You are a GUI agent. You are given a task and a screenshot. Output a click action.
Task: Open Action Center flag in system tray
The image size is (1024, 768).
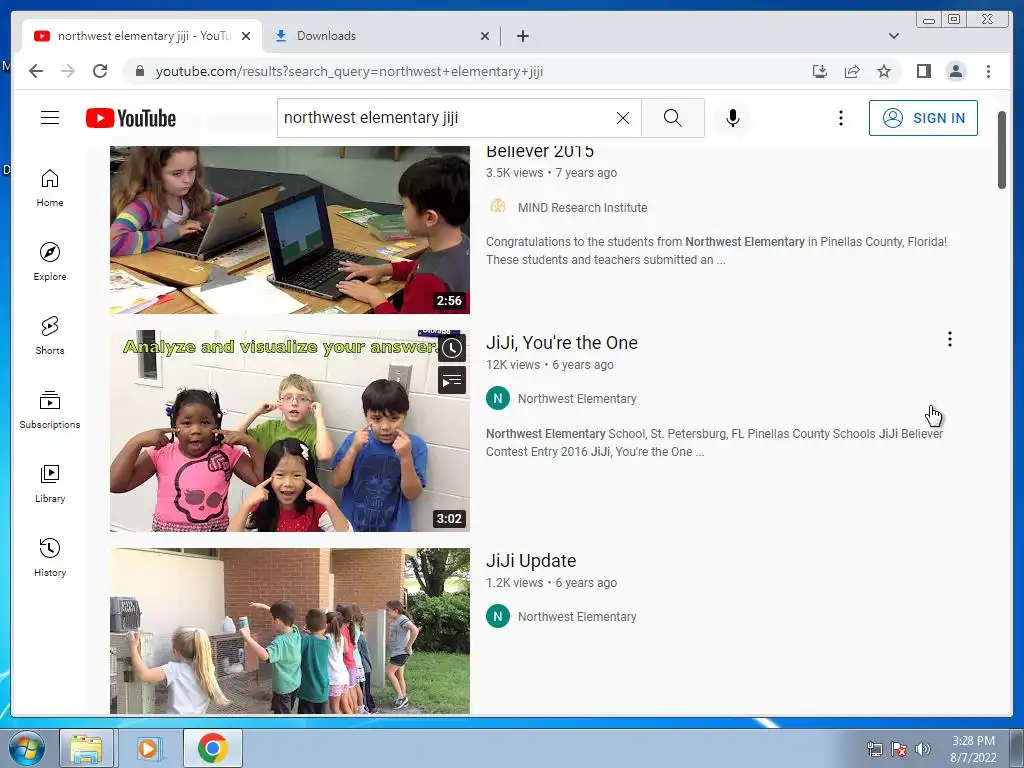(x=899, y=749)
